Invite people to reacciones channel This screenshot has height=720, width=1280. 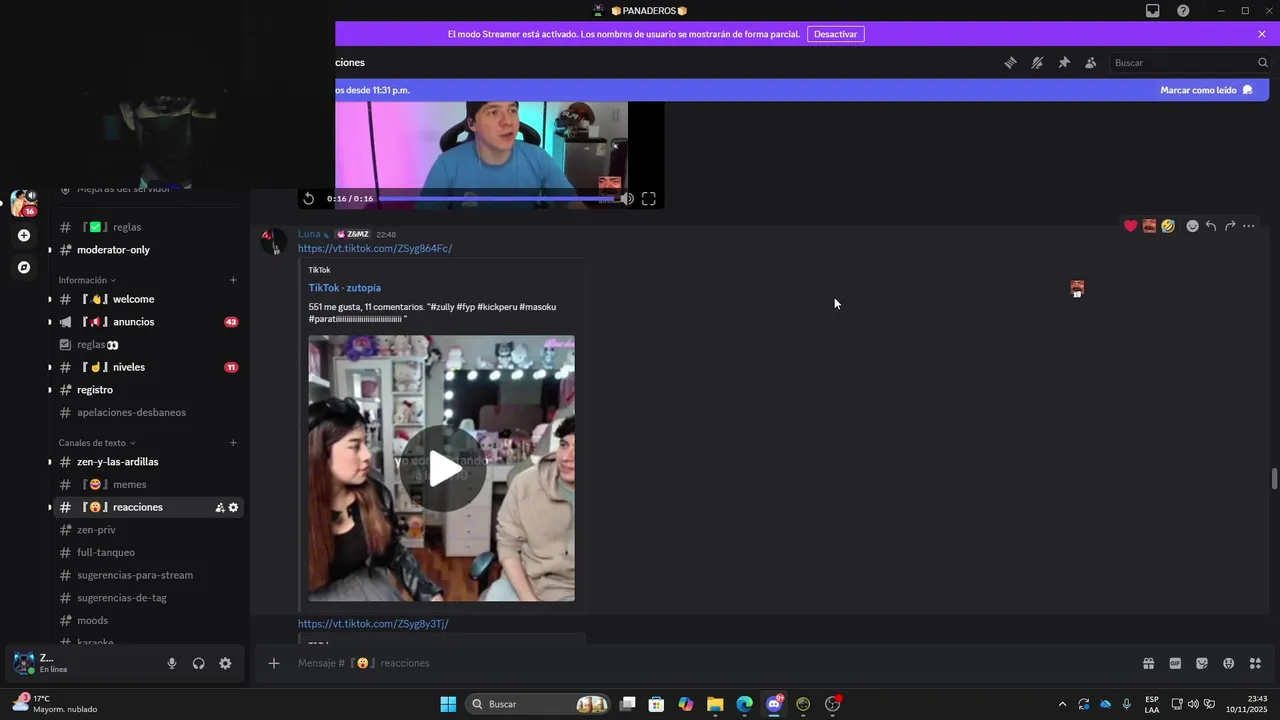220,507
